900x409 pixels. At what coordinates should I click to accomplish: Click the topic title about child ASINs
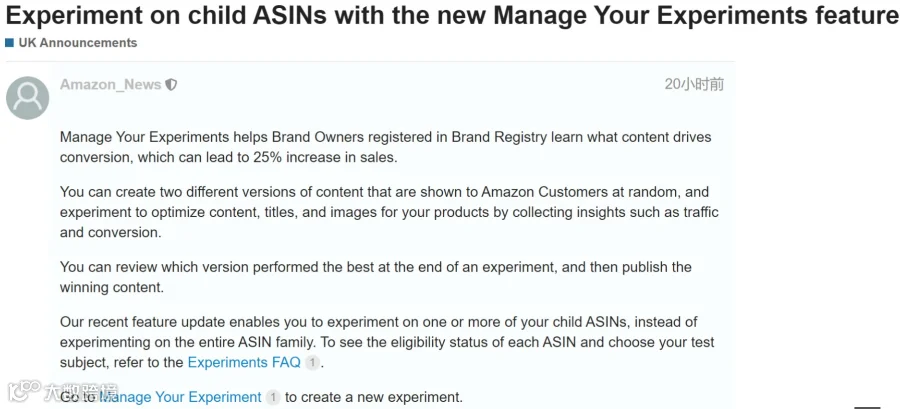point(452,17)
